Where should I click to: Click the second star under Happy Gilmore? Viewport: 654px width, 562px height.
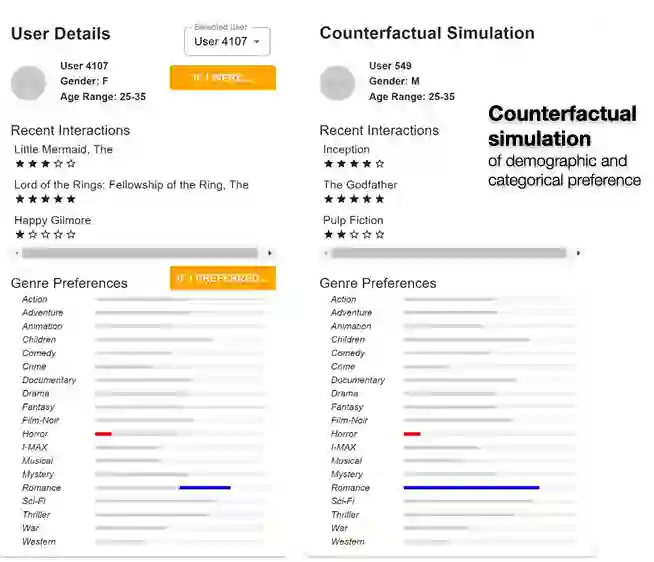click(x=32, y=234)
